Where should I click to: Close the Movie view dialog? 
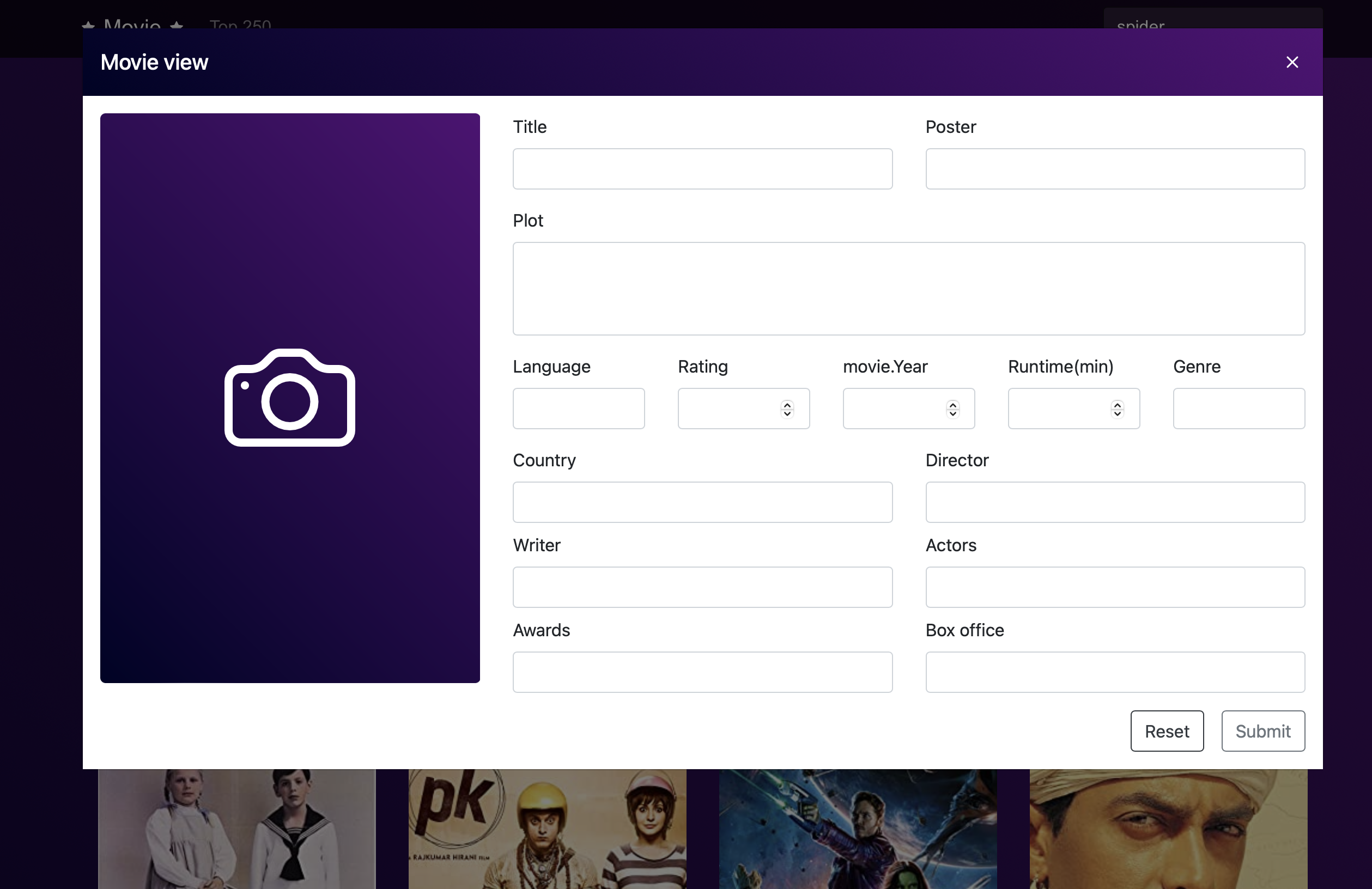1292,62
